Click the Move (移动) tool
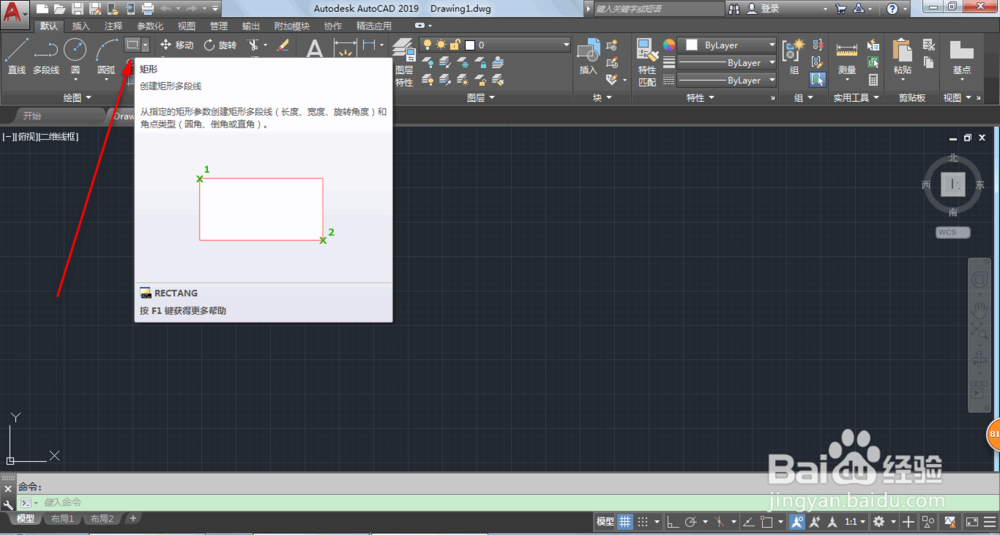The image size is (1000, 535). pyautogui.click(x=176, y=45)
